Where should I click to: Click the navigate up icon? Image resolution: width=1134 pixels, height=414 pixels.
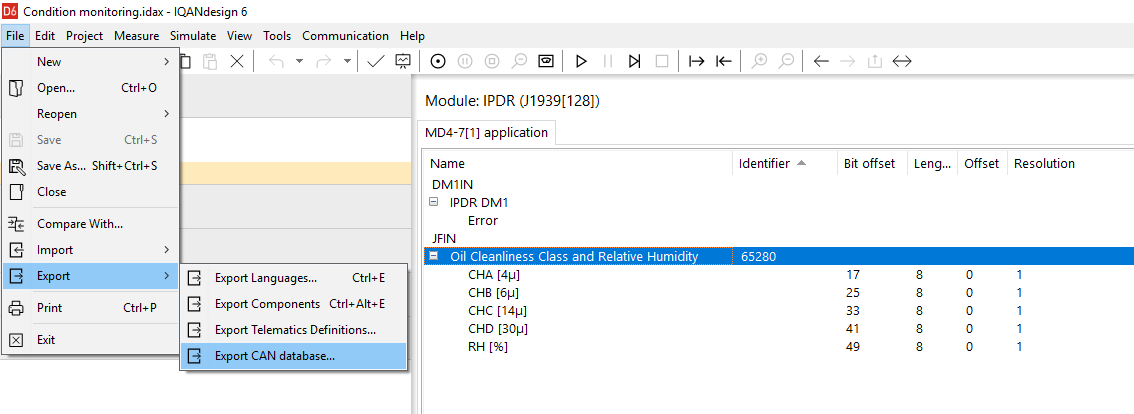[874, 62]
